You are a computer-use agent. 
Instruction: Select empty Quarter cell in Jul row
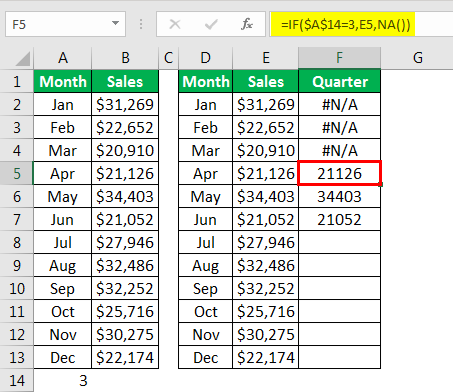click(340, 242)
